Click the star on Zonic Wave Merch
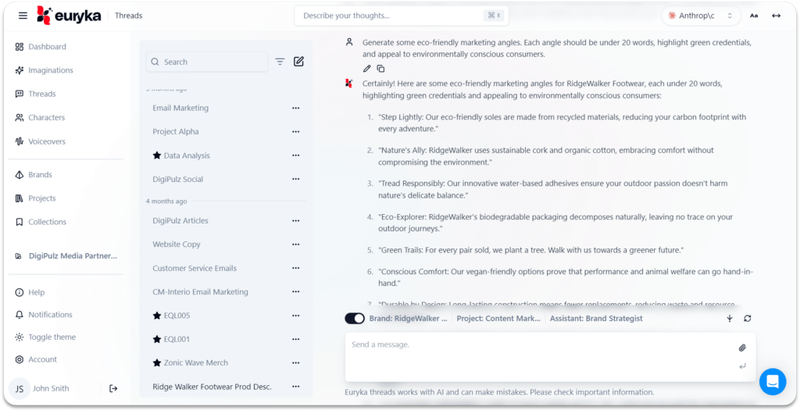 click(157, 363)
